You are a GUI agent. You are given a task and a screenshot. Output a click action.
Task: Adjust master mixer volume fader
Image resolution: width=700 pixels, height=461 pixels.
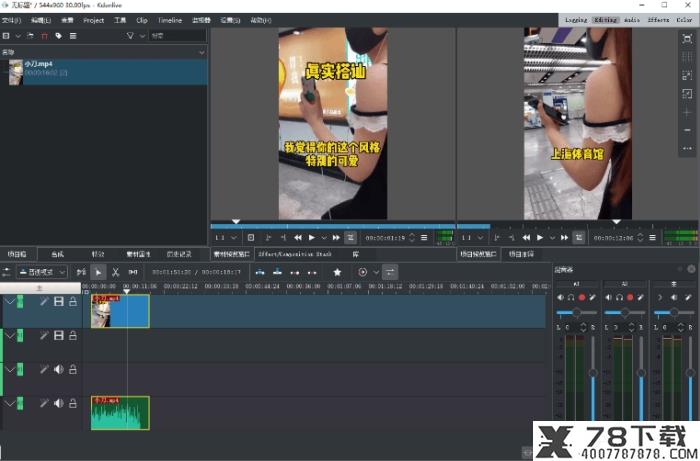[690, 373]
